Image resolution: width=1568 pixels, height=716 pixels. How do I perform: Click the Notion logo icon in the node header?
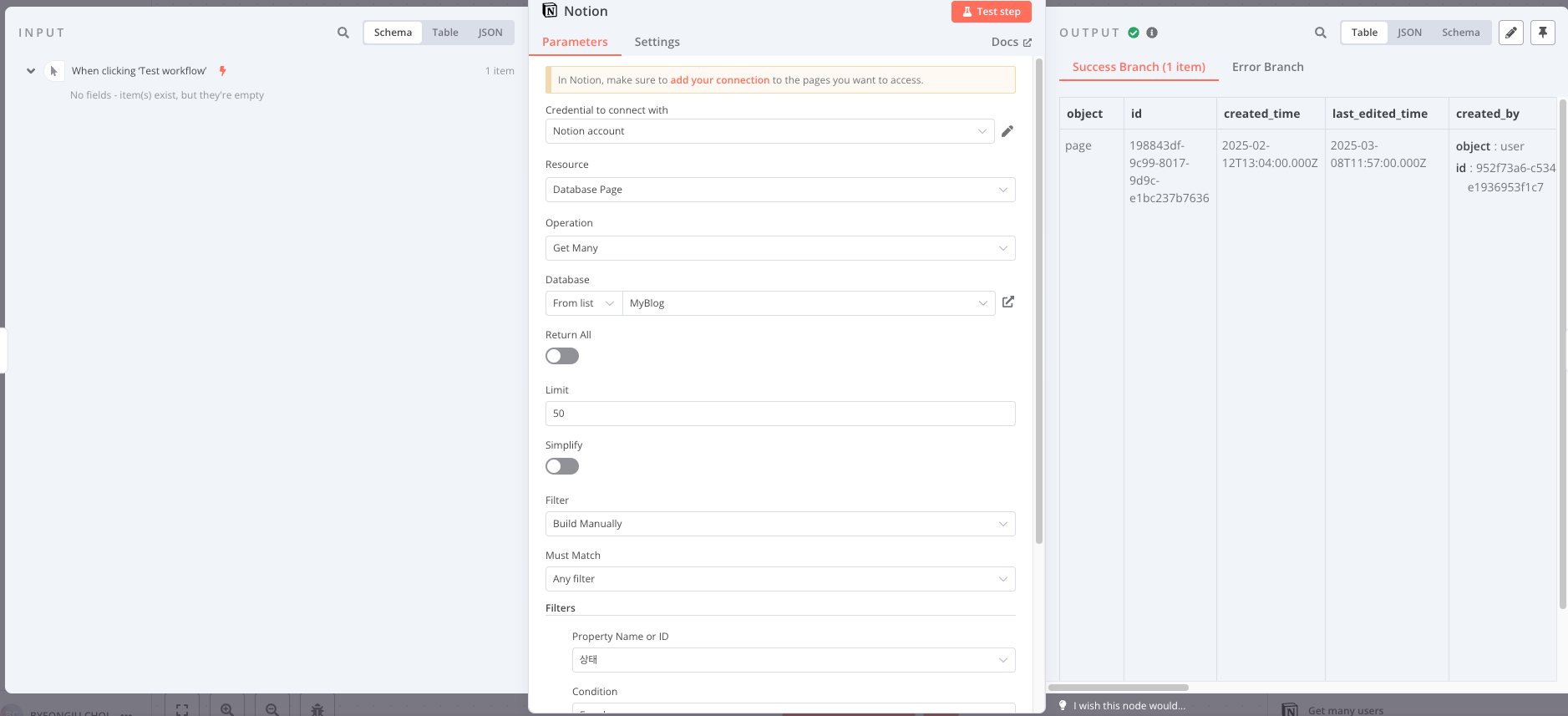(x=550, y=11)
